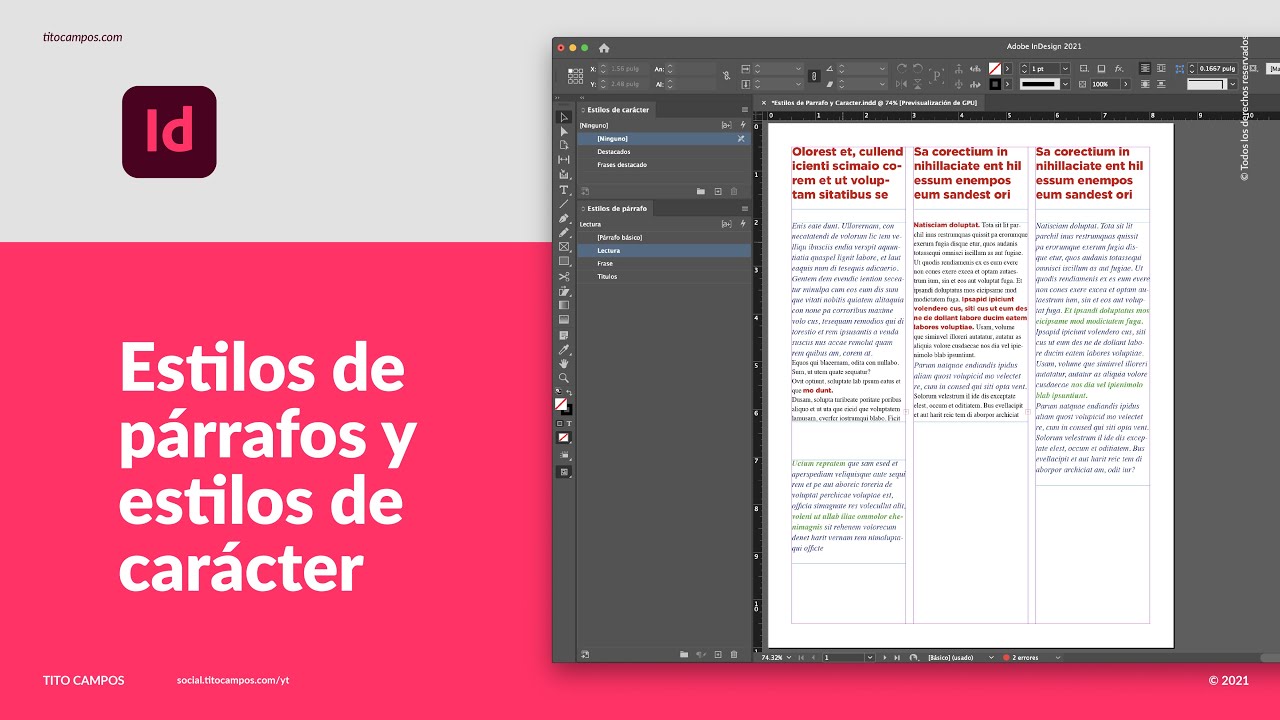This screenshot has height=720, width=1280.
Task: Open the scale X percentage dropdown
Action: point(798,69)
